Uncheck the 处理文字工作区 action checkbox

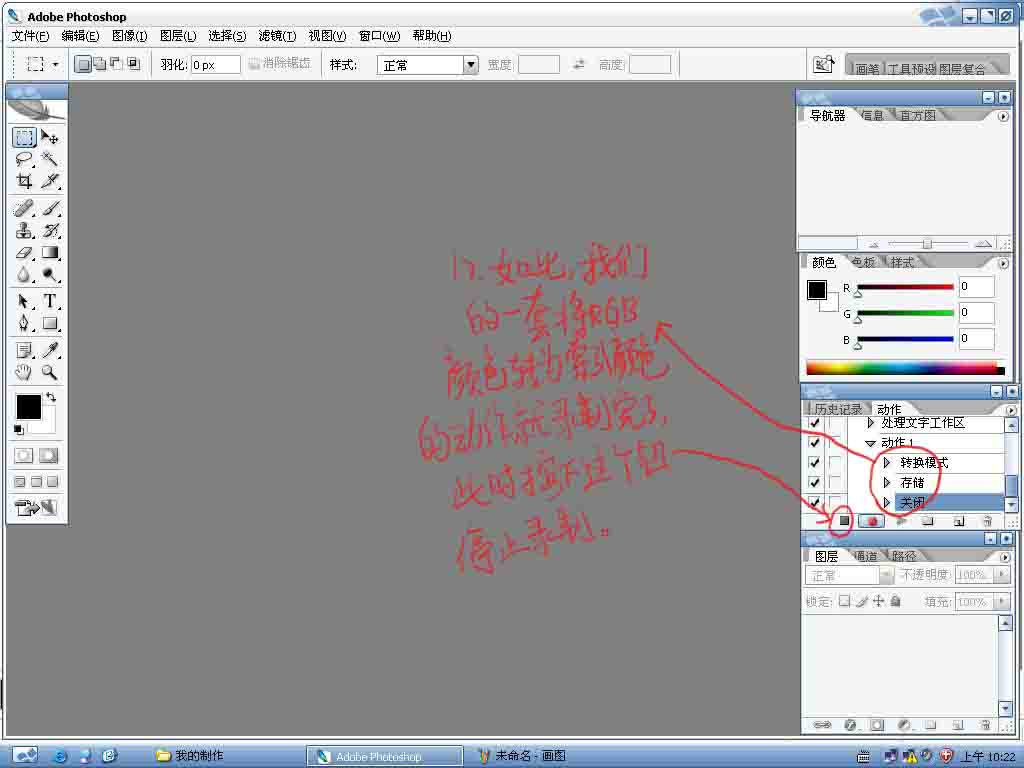pyautogui.click(x=814, y=424)
